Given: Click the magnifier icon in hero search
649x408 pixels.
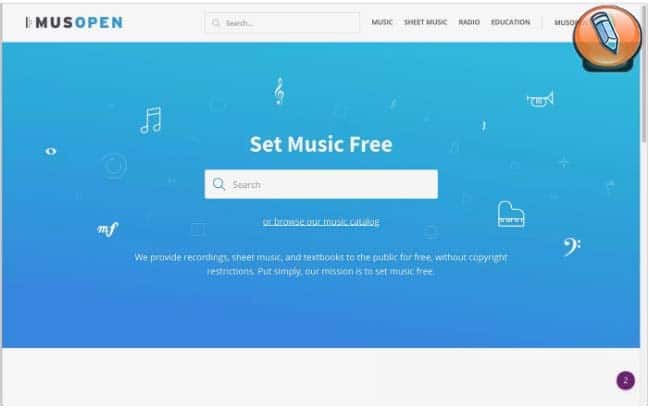Looking at the screenshot, I should coord(219,184).
